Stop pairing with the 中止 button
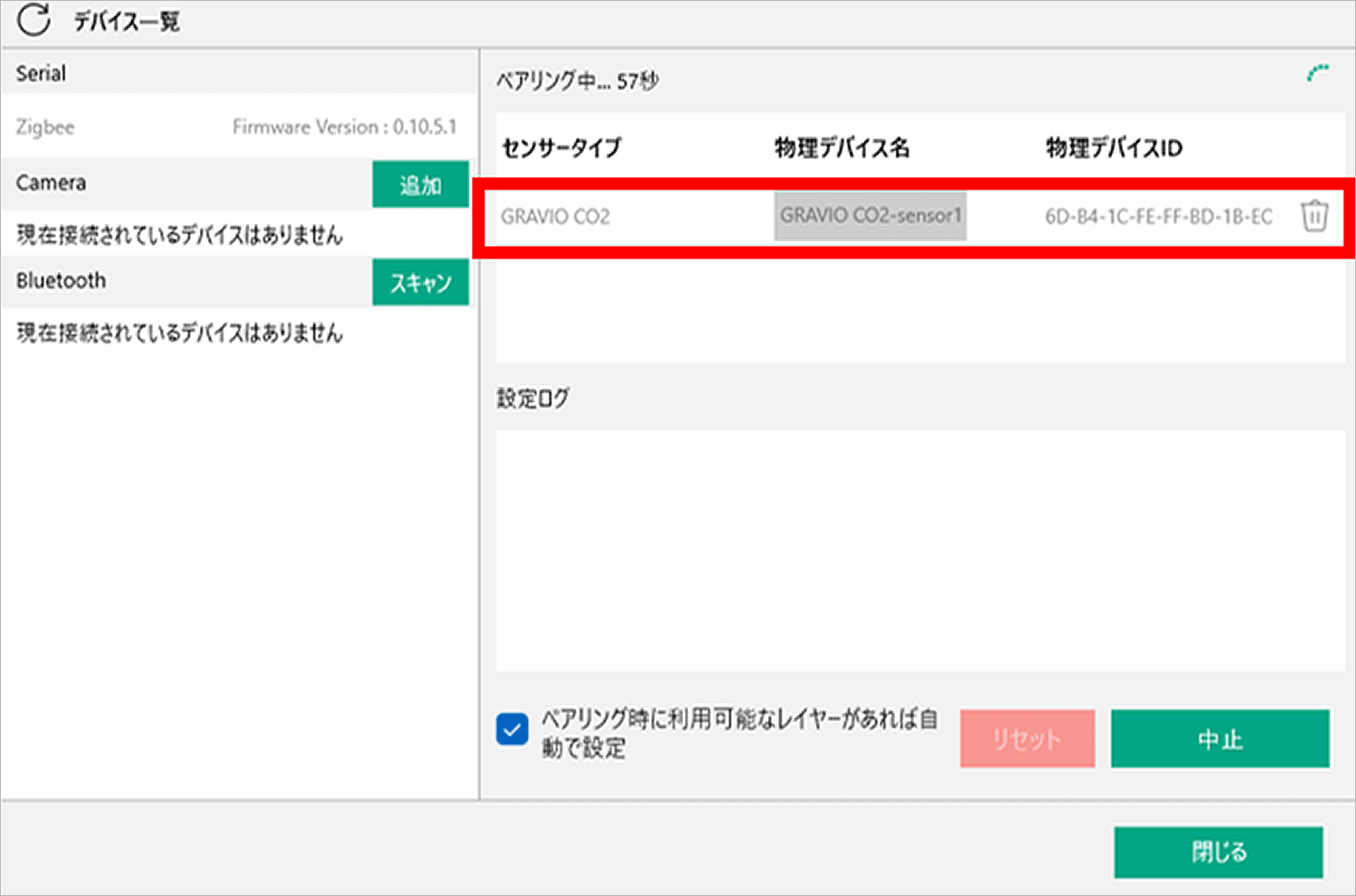This screenshot has width=1356, height=896. 1219,739
